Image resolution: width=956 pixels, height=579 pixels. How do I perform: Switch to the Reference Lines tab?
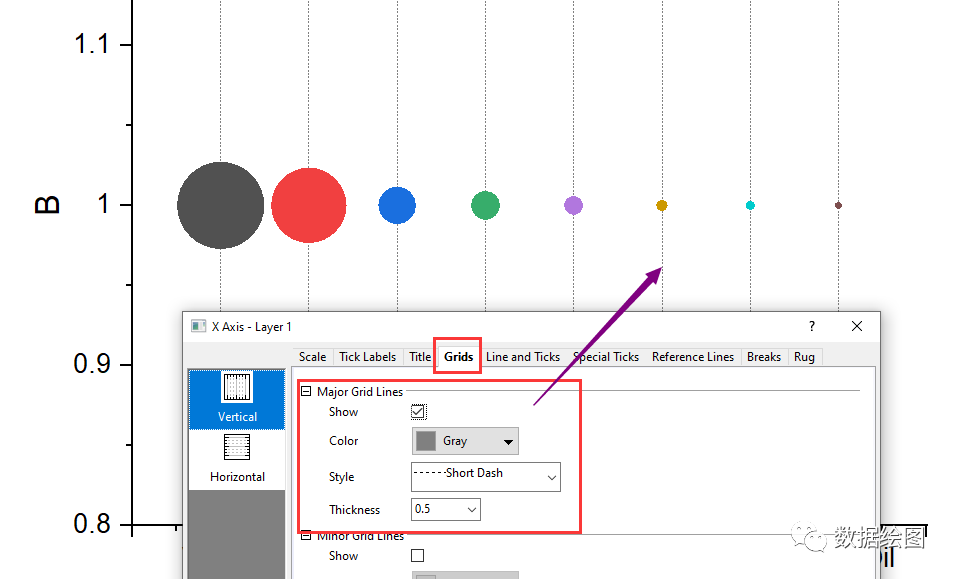click(x=693, y=357)
